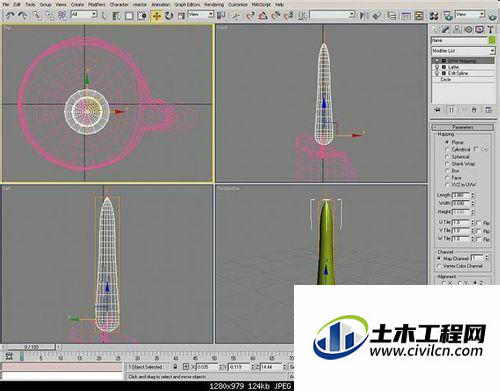Viewport: 500px width, 391px height.
Task: Click the Mirror tool icon
Action: (x=364, y=15)
